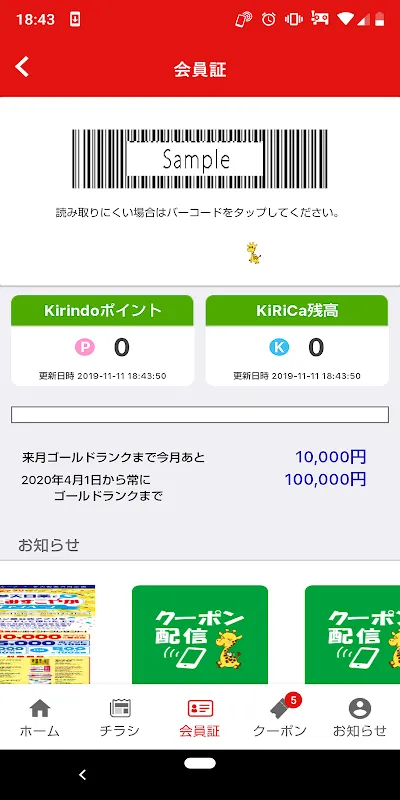Open the right-edge クーポン配信 banner
Screen dimensions: 400x800
tap(353, 634)
